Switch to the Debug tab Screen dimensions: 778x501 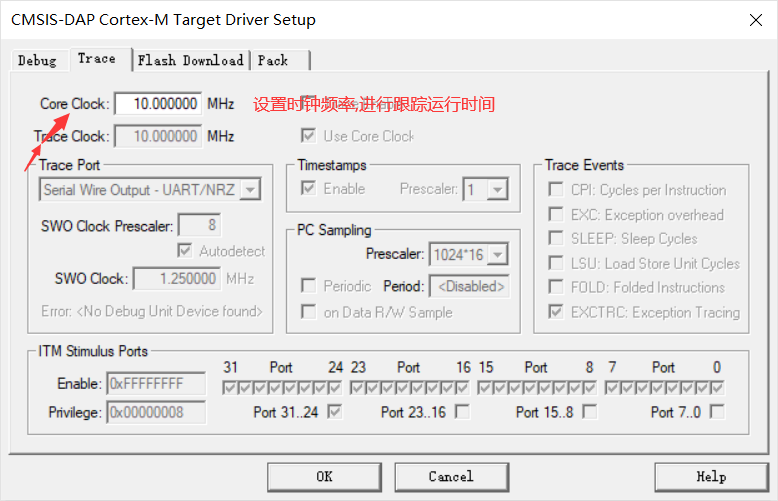37,61
